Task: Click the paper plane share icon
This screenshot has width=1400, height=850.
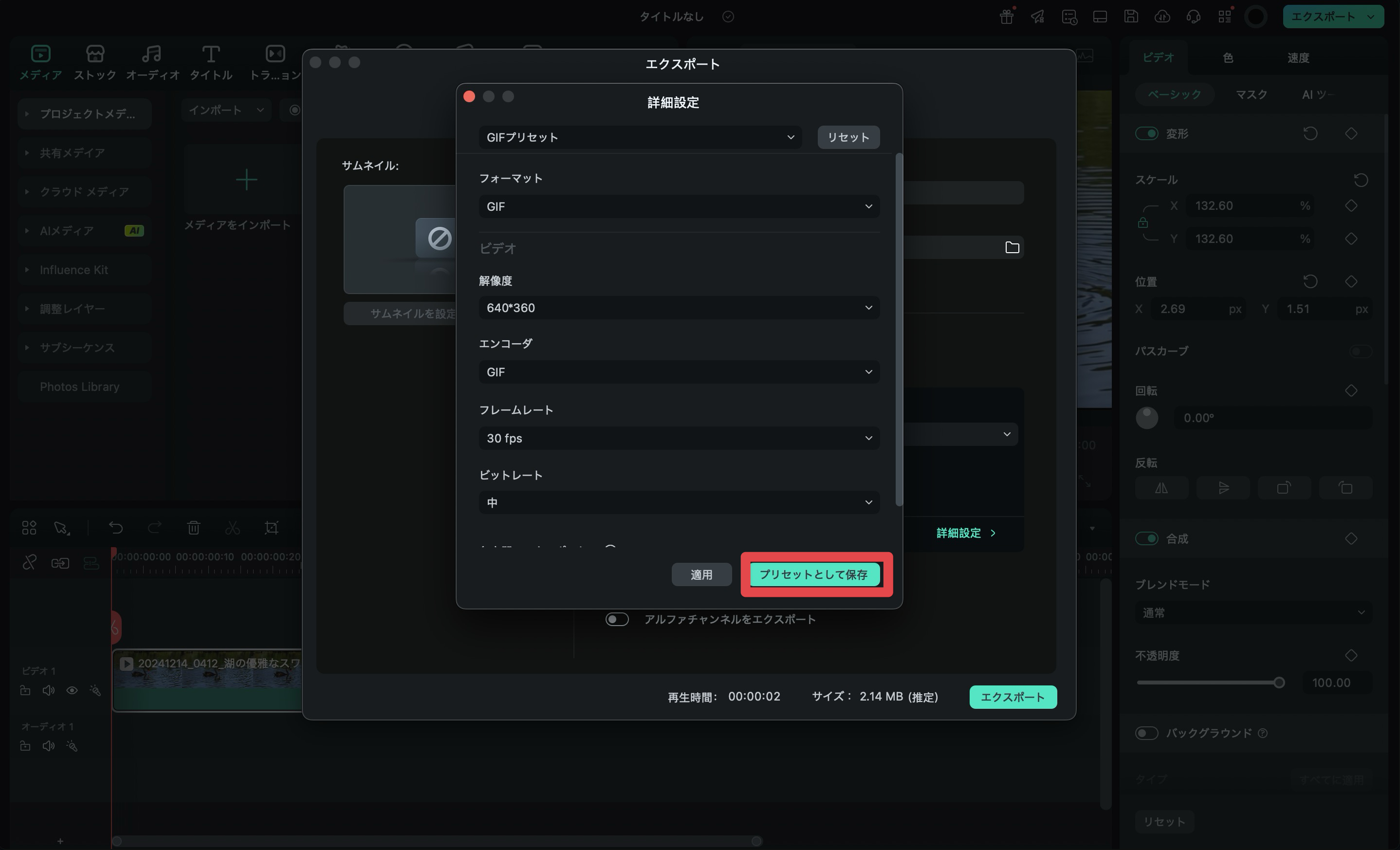Action: pyautogui.click(x=1037, y=17)
